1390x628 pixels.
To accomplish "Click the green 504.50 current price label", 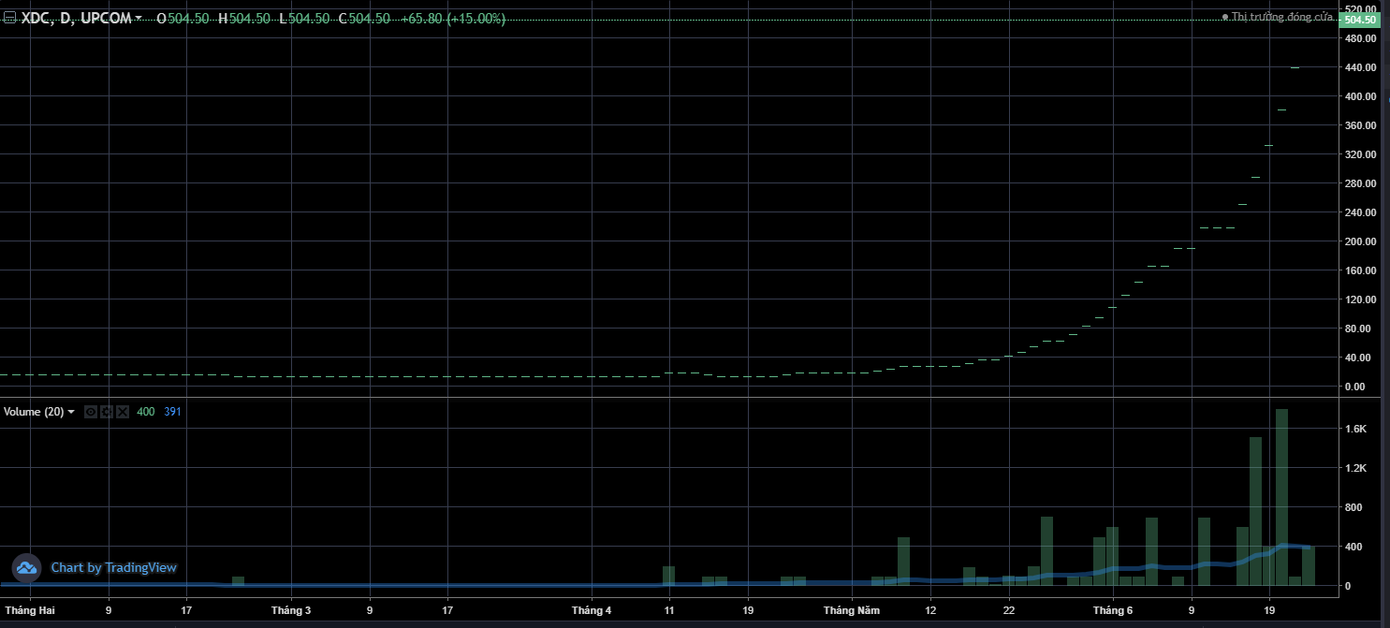I will coord(1359,19).
